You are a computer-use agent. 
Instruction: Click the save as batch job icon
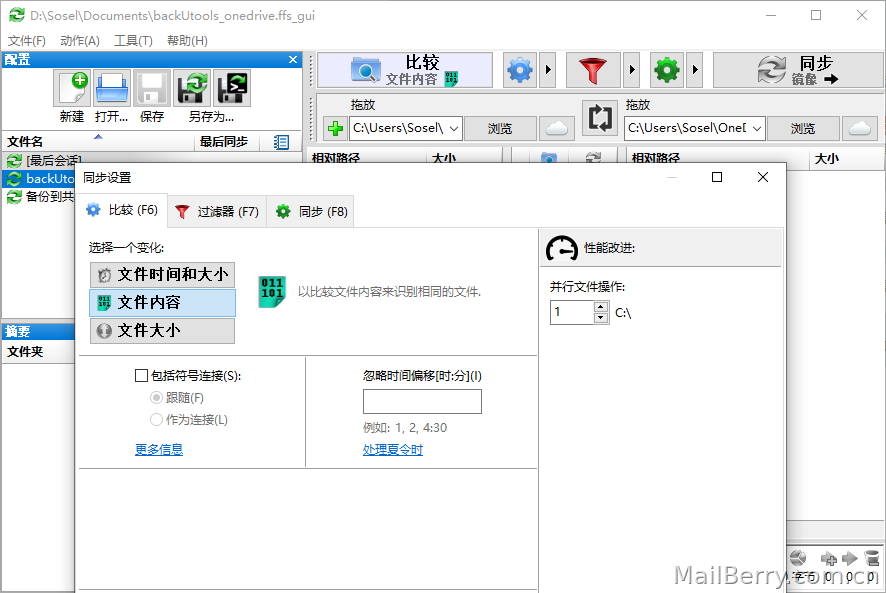[x=232, y=88]
